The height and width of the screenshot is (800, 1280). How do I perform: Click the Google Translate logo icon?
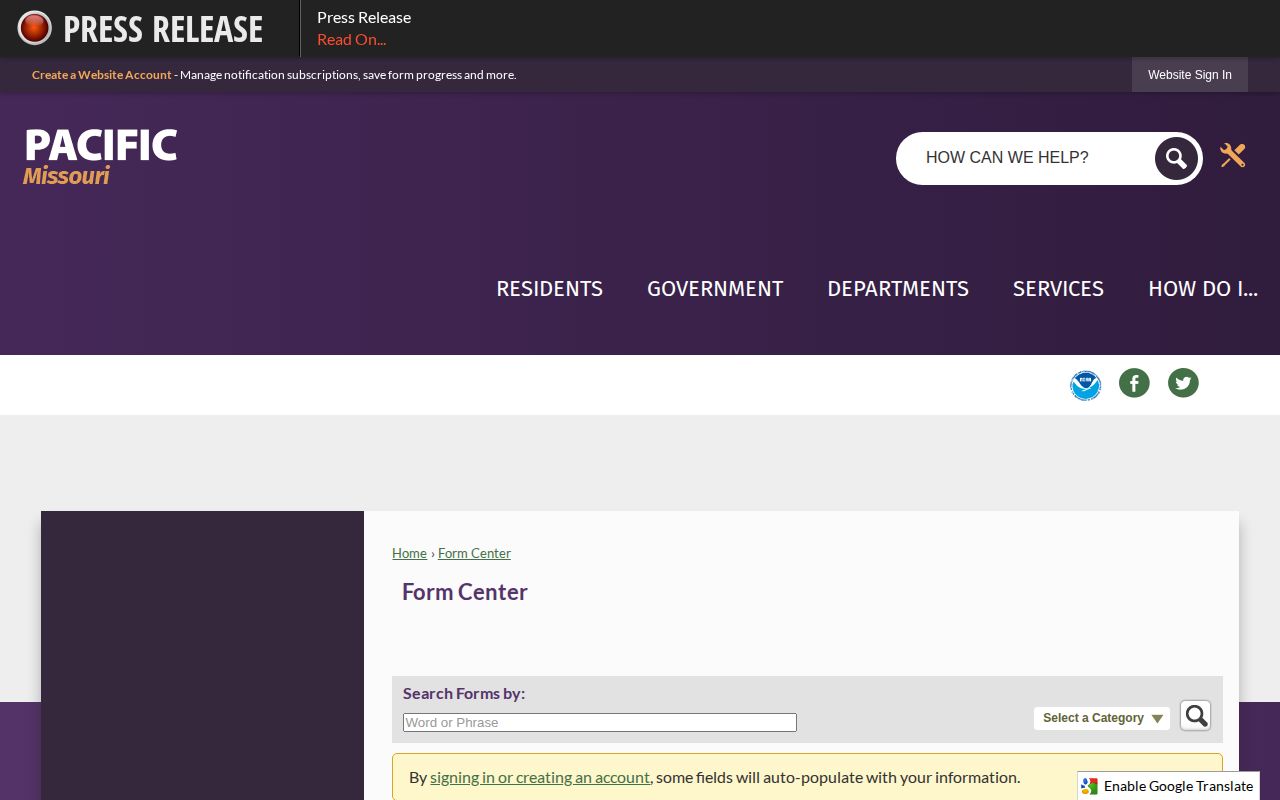pos(1090,786)
